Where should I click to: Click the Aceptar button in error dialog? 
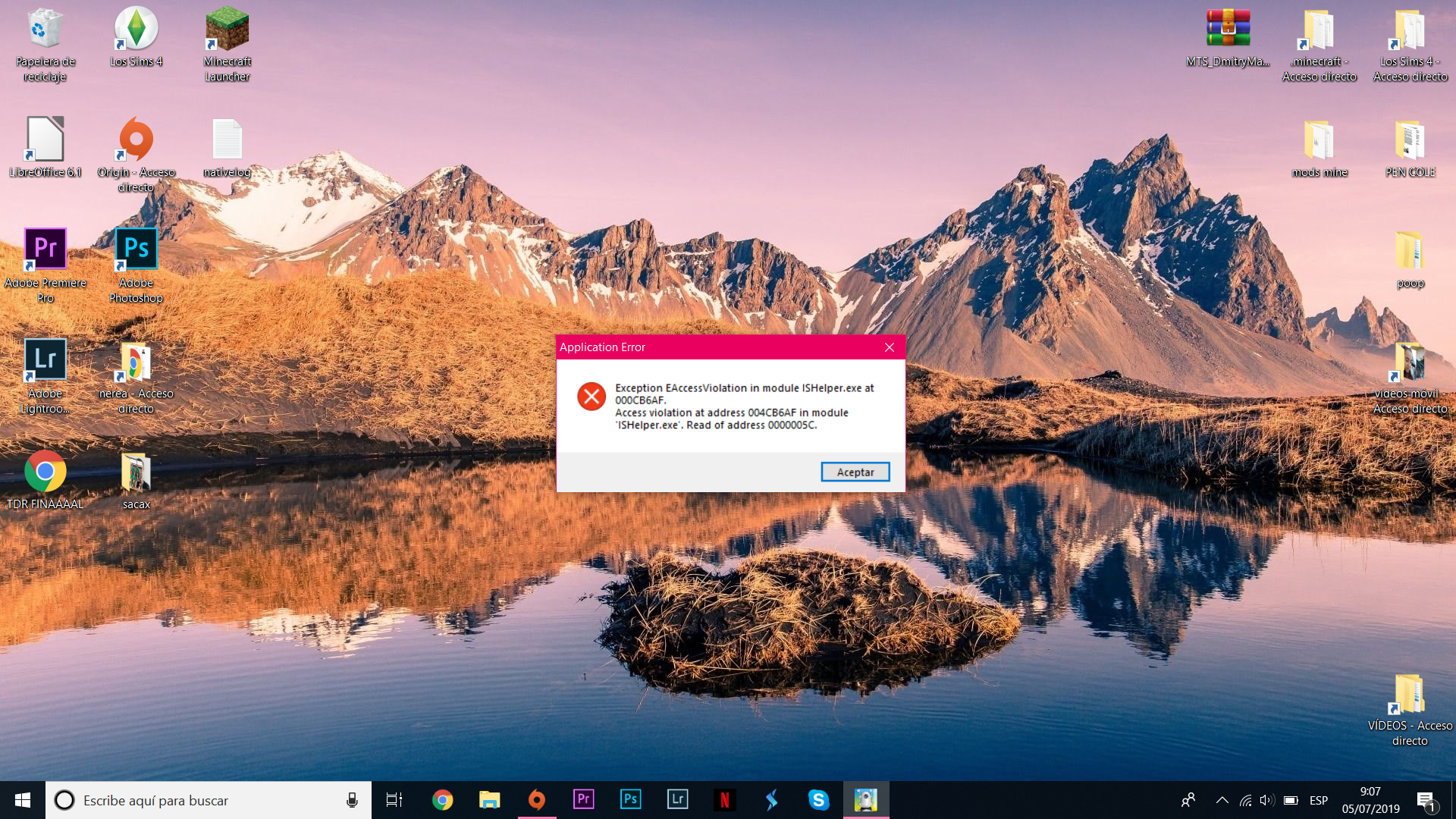(855, 472)
